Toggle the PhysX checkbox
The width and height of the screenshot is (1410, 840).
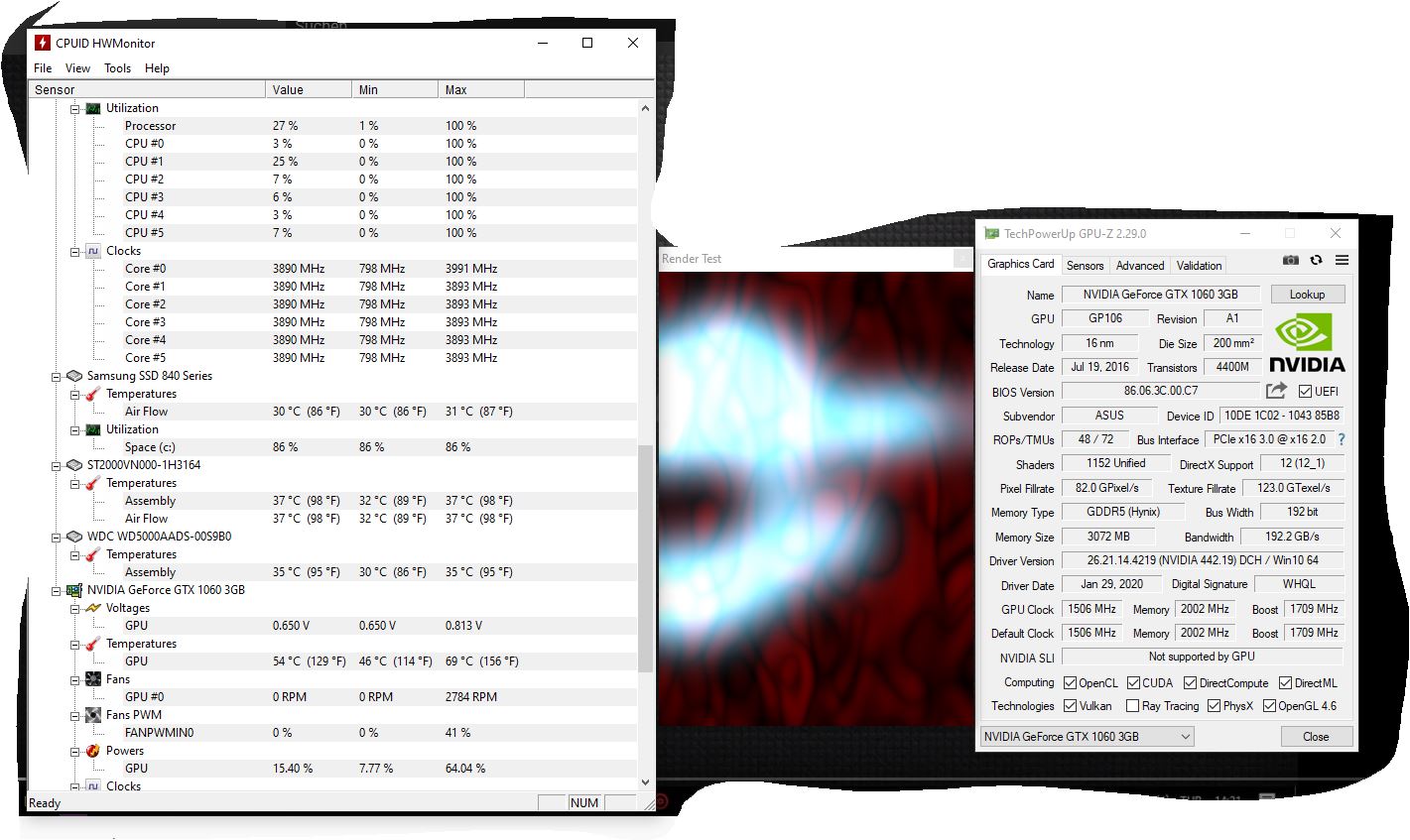[x=1215, y=706]
